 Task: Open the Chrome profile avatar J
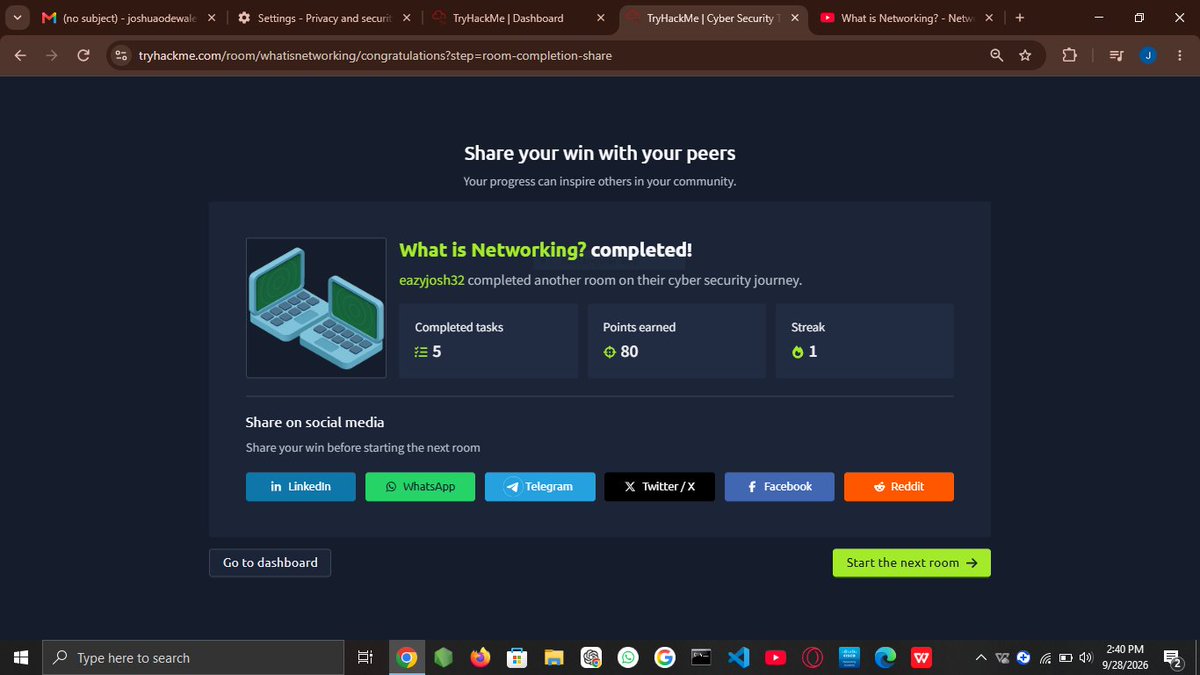(x=1148, y=55)
